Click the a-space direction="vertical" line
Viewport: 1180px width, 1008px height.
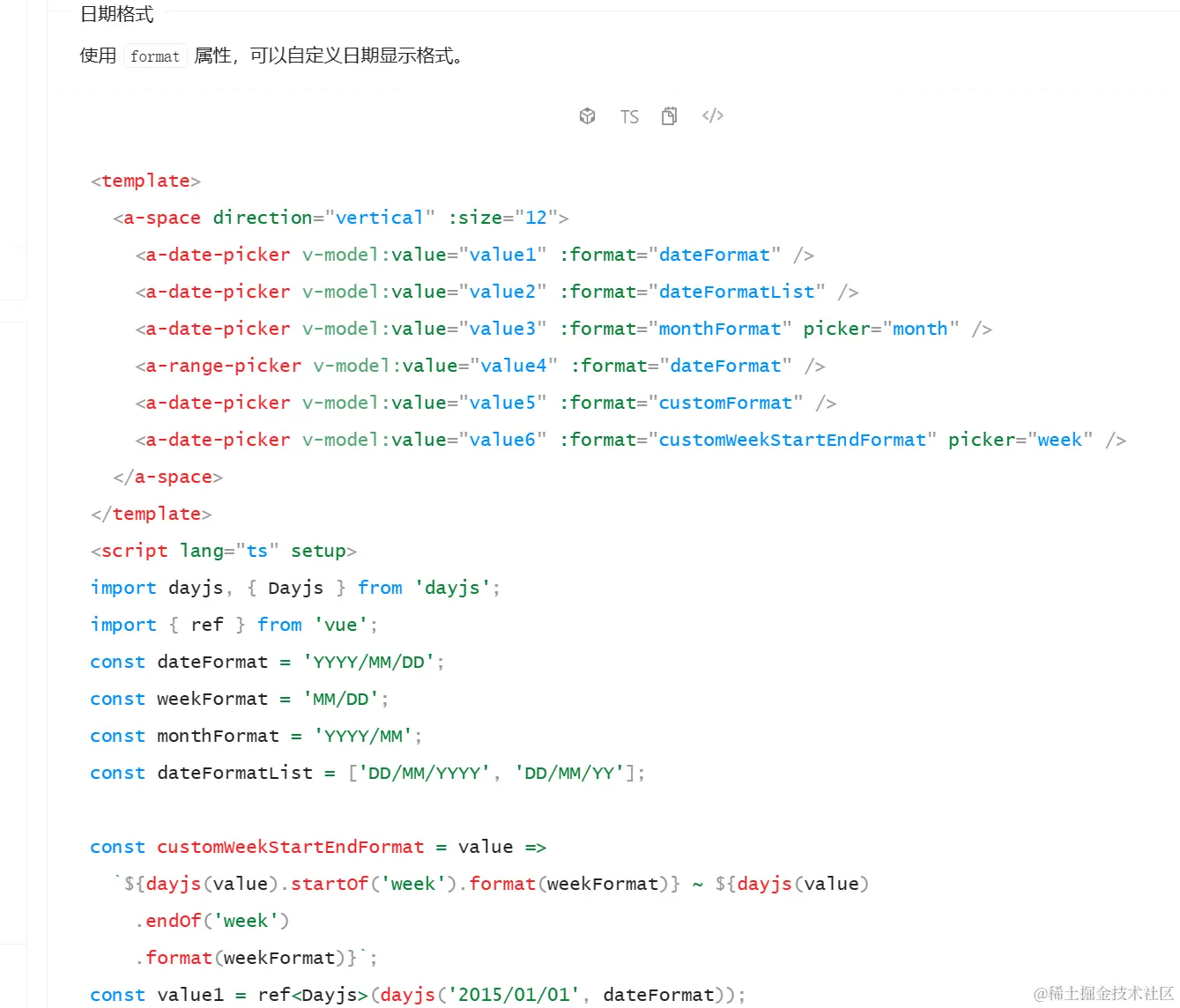(341, 218)
